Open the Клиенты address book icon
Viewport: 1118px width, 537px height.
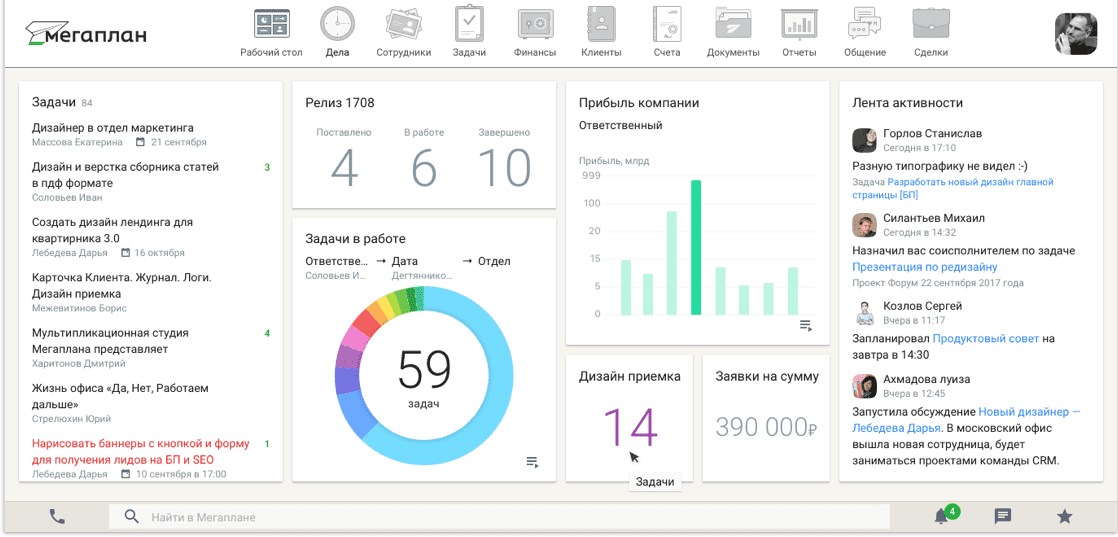(x=600, y=24)
